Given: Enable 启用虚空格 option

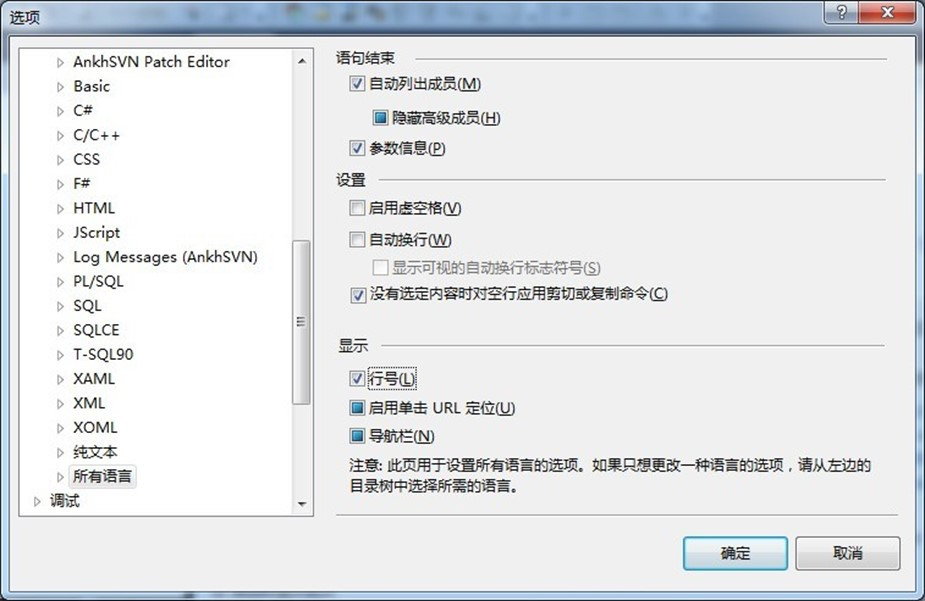Looking at the screenshot, I should point(357,208).
